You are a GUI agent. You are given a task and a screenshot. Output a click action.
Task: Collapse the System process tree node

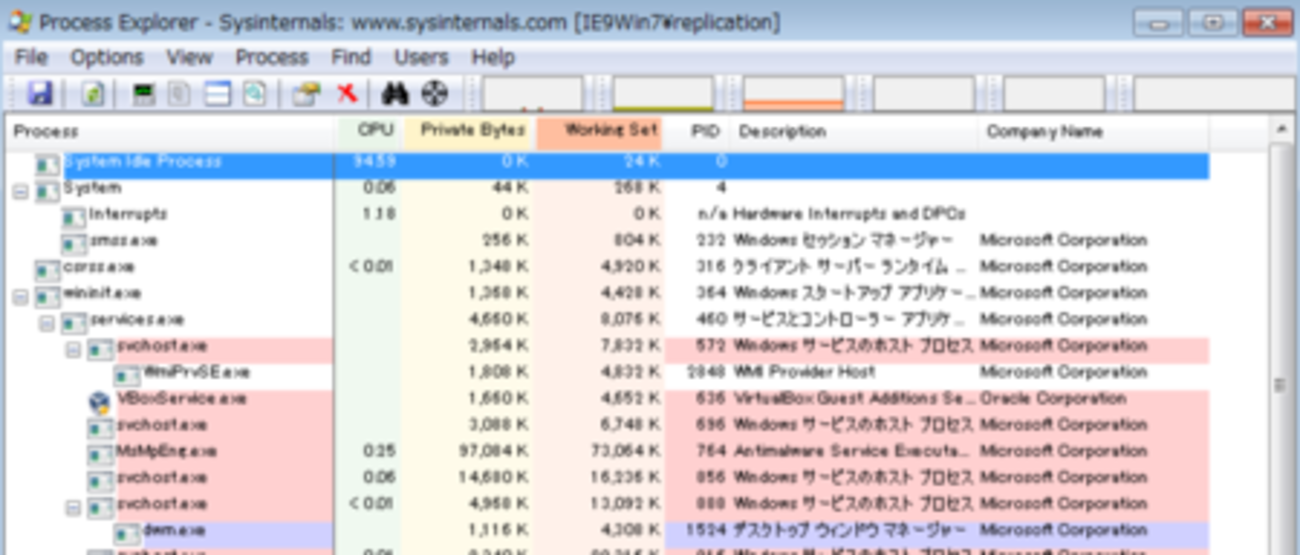click(20, 190)
